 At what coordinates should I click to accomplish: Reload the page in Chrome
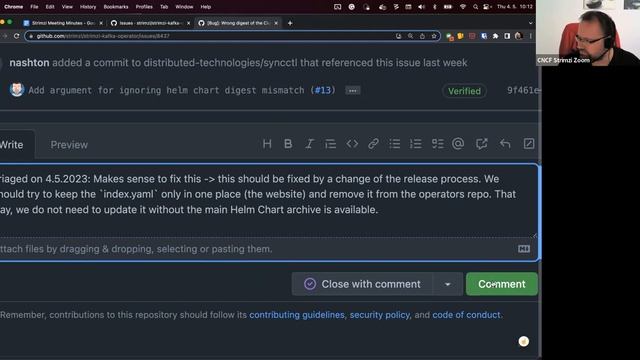point(16,36)
